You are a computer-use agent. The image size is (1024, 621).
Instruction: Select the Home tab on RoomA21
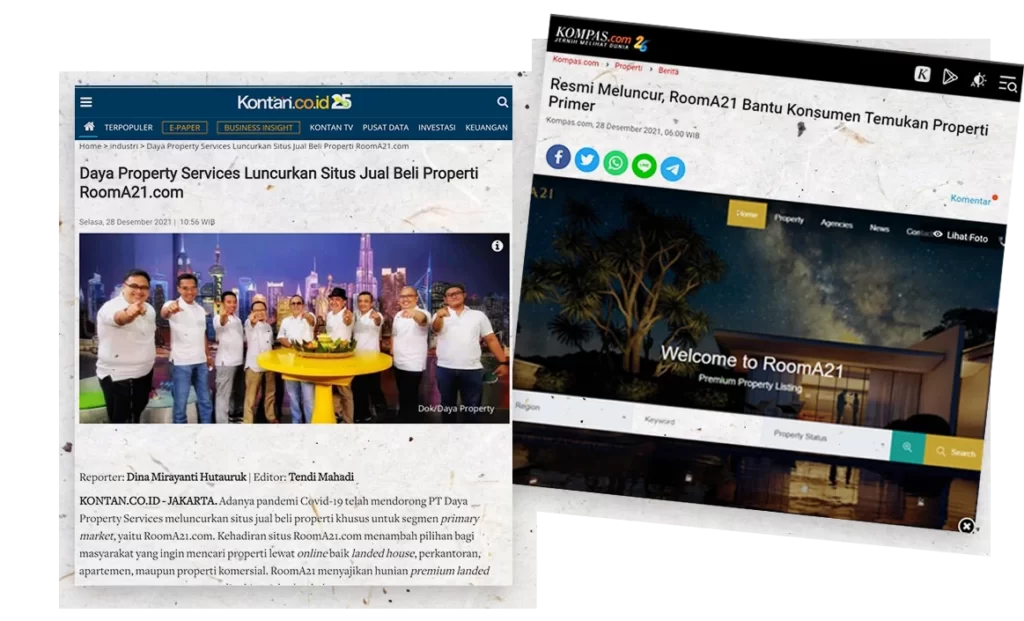[747, 214]
